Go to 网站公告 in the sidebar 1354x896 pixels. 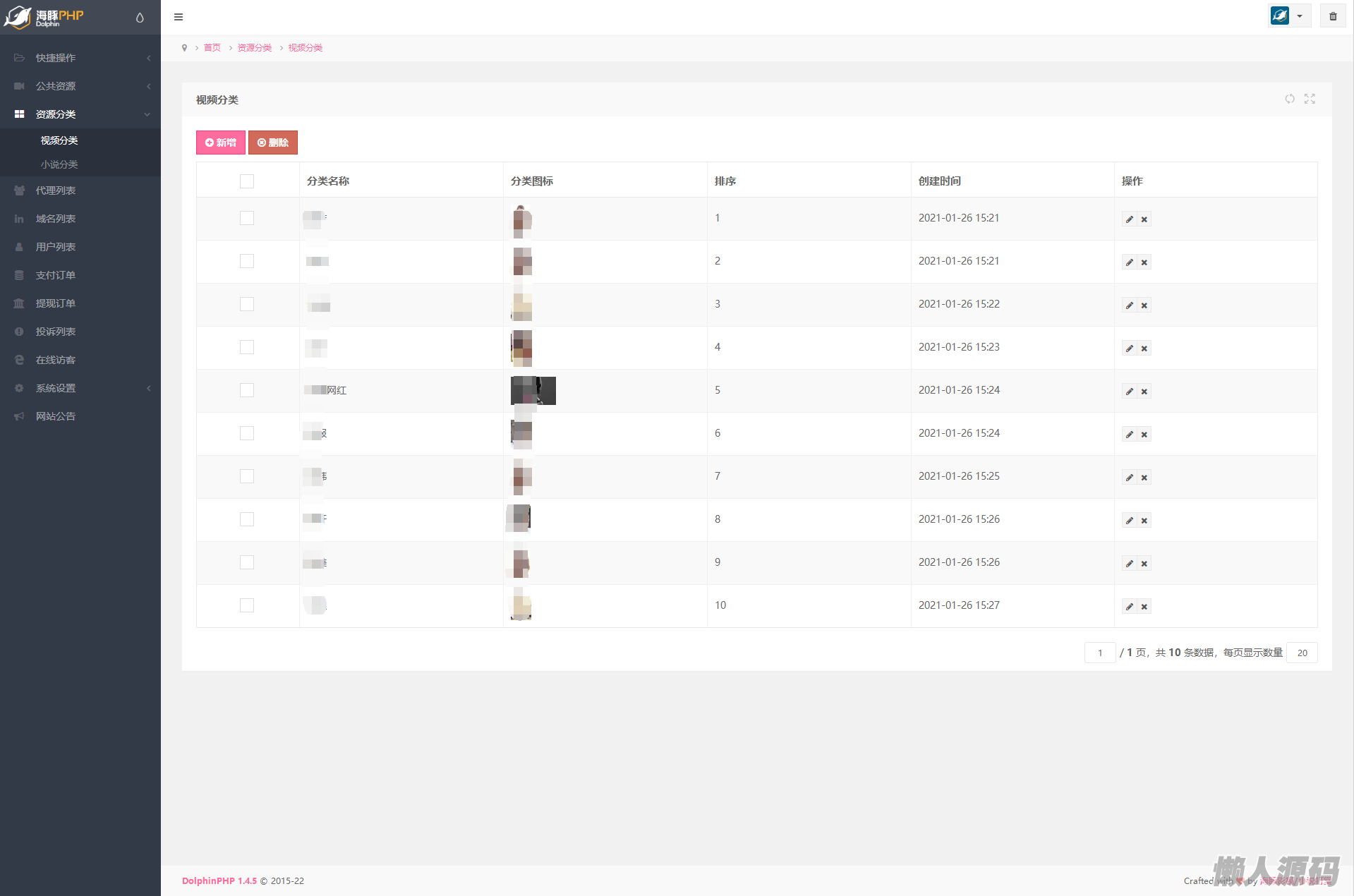(x=80, y=416)
